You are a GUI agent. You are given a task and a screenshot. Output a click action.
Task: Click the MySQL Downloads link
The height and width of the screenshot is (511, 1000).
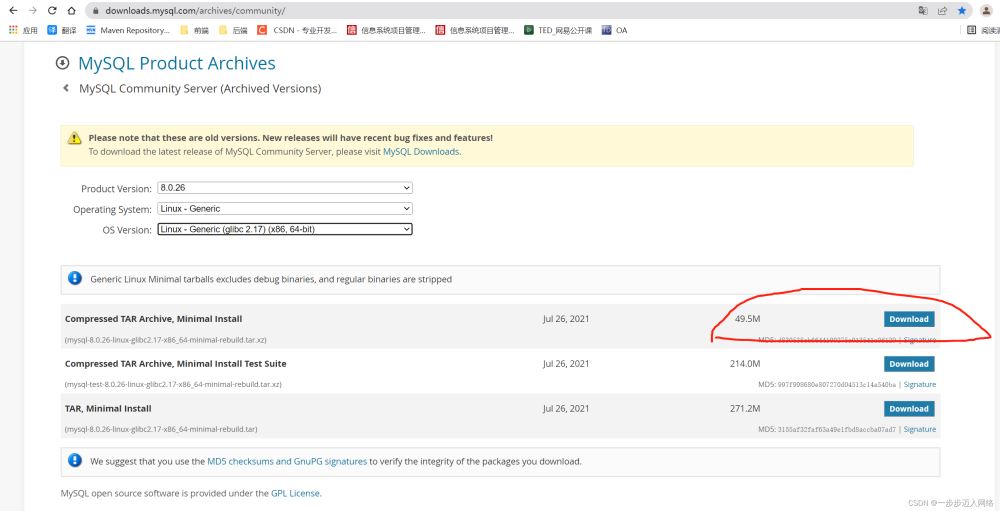coord(421,152)
